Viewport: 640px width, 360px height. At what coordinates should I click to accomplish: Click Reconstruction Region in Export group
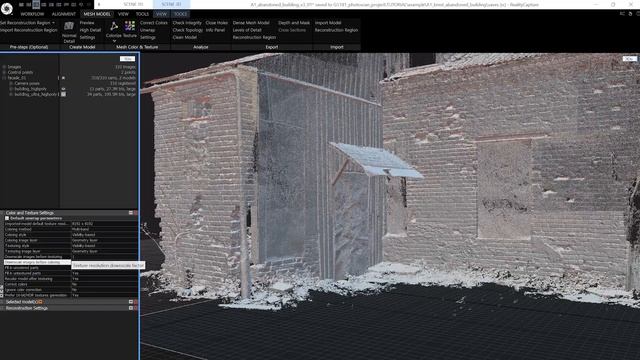(254, 37)
